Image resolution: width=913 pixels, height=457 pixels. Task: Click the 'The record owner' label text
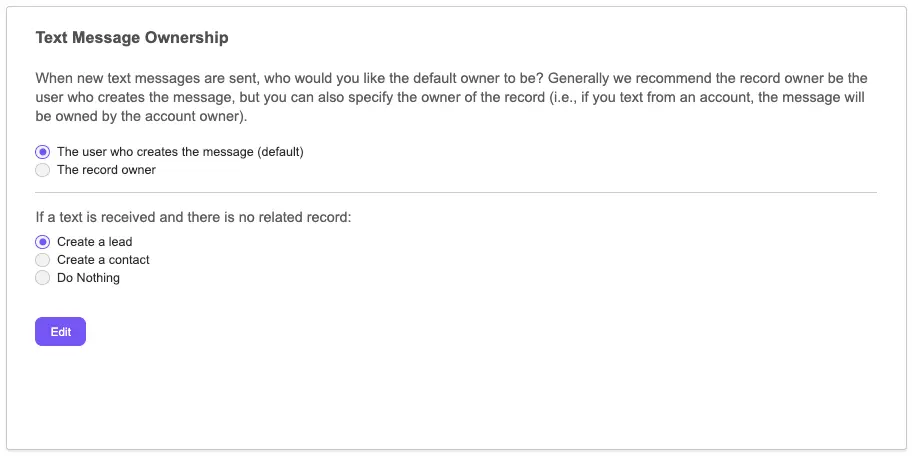pyautogui.click(x=106, y=170)
